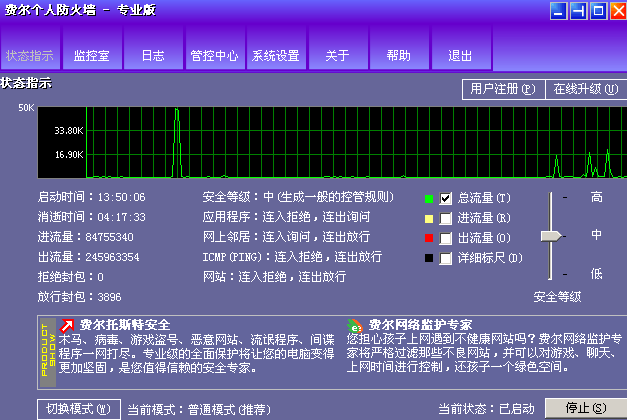Click the 费尔网络监护专家 product icon
Screen dimensions: 627x420
tap(355, 326)
